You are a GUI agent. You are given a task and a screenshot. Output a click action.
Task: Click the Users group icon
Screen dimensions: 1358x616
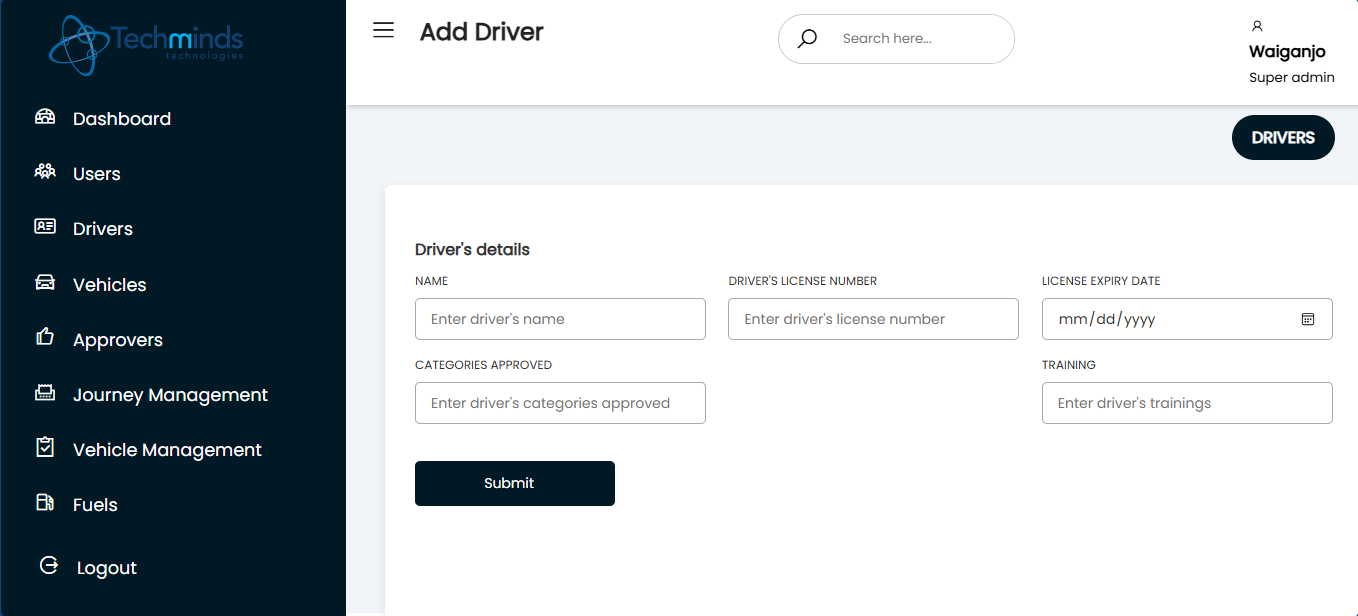tap(45, 172)
